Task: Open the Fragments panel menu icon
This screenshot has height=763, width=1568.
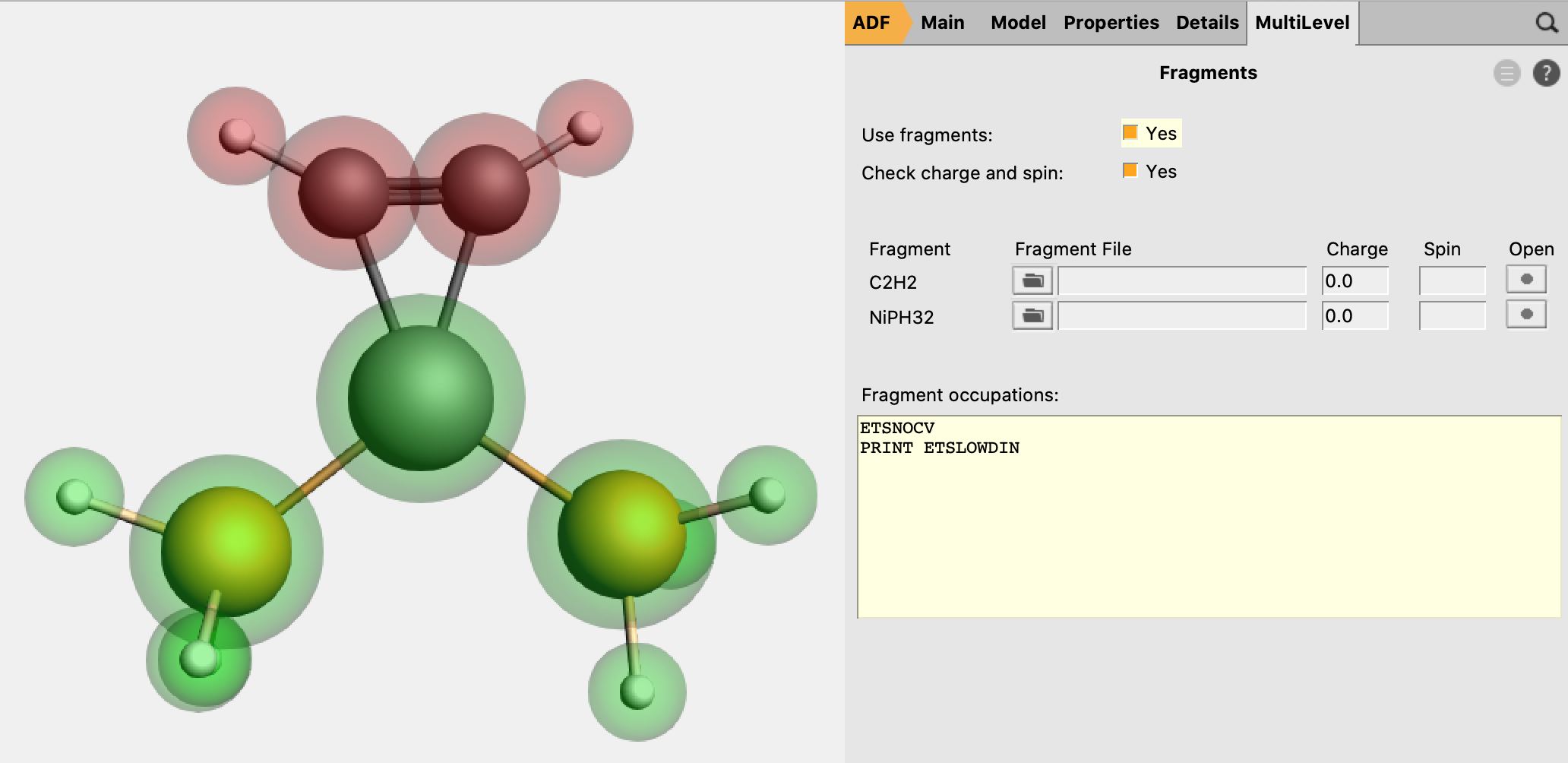Action: [x=1506, y=73]
